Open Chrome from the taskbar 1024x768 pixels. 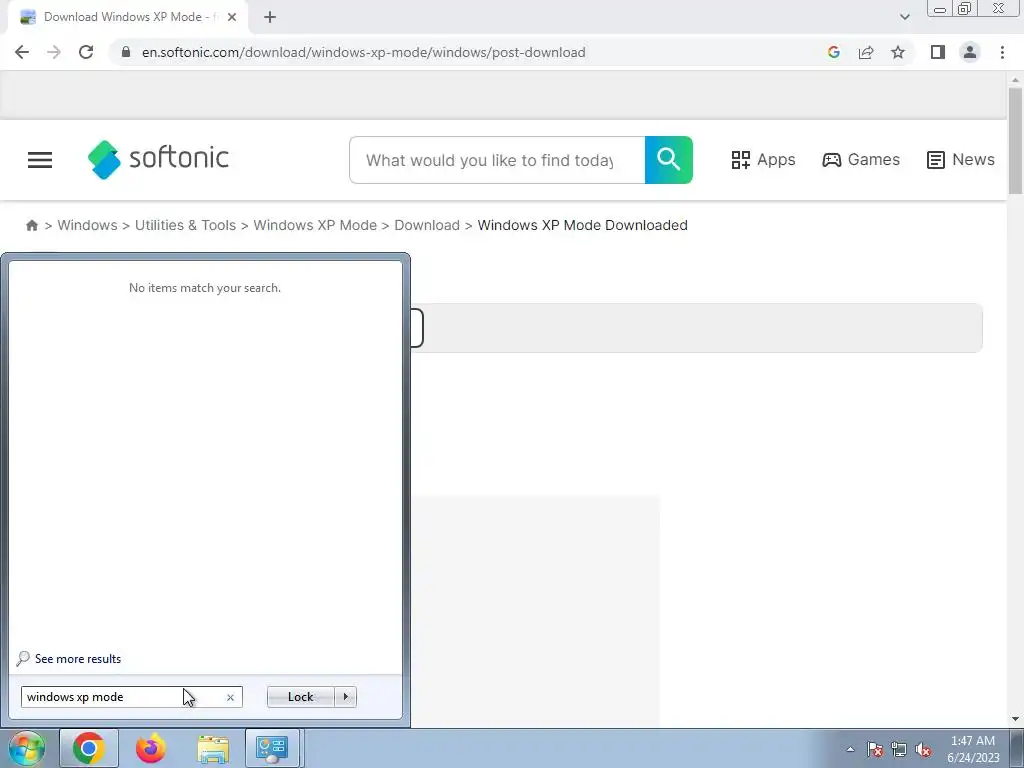89,748
